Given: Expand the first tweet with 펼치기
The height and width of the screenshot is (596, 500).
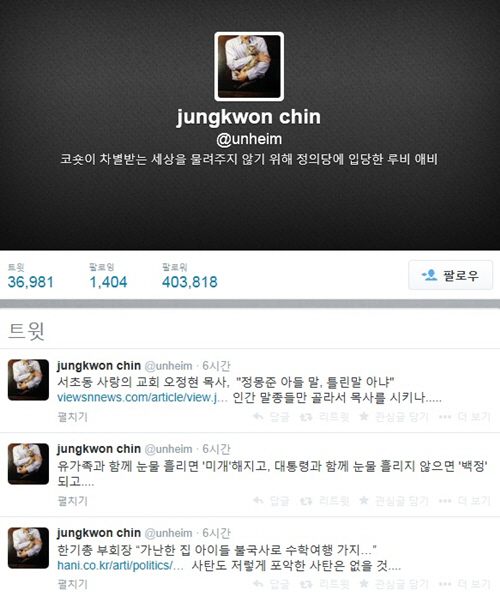Looking at the screenshot, I should (72, 417).
